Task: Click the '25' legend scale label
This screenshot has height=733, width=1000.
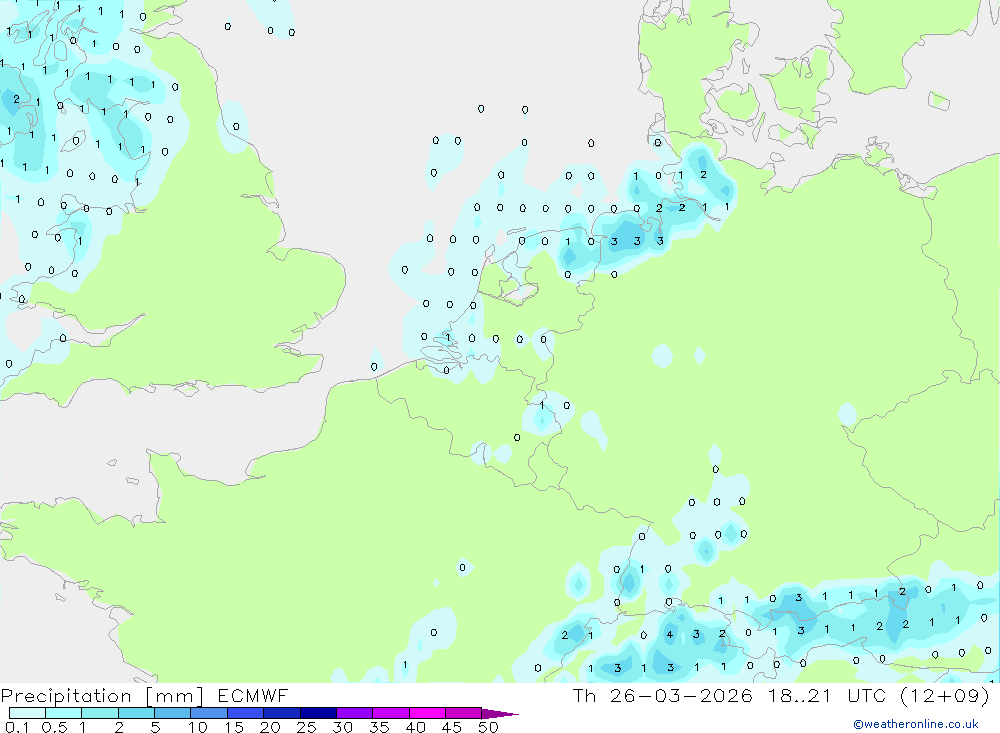Action: (x=306, y=727)
